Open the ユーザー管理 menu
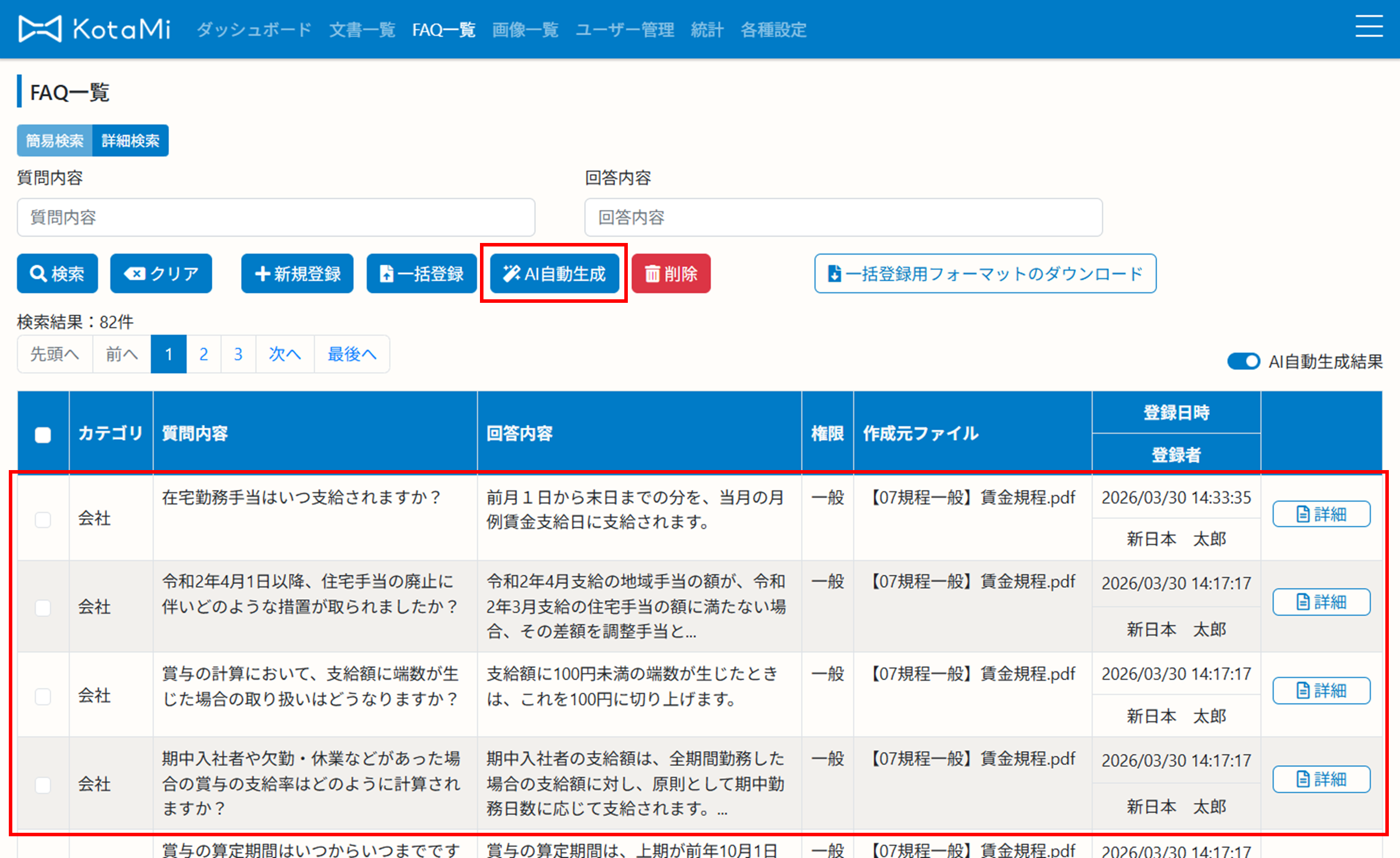Screen dimensions: 1400x858 [x=625, y=29]
